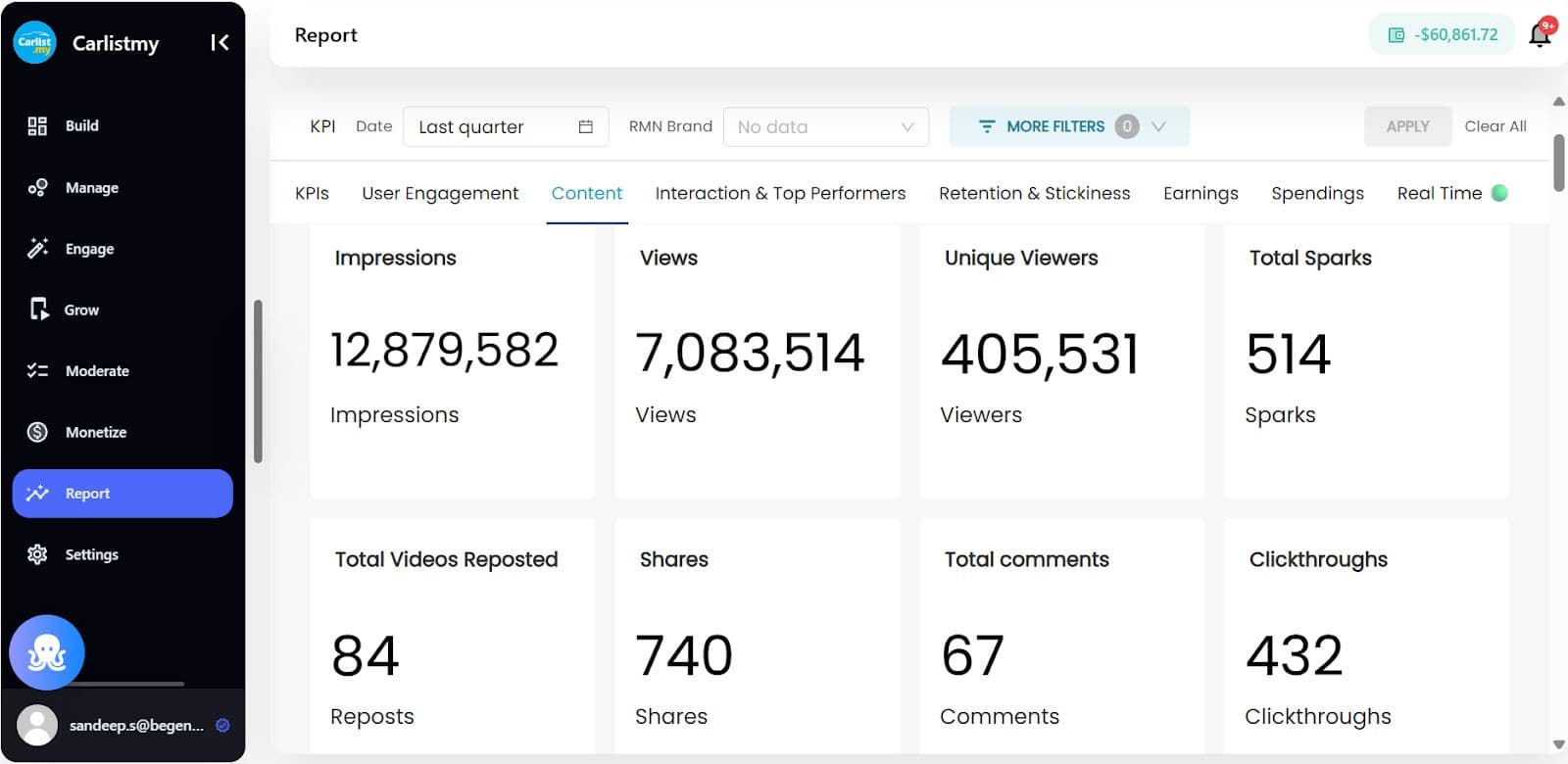Click Clear All filters link
Image resolution: width=1568 pixels, height=764 pixels.
coord(1495,126)
